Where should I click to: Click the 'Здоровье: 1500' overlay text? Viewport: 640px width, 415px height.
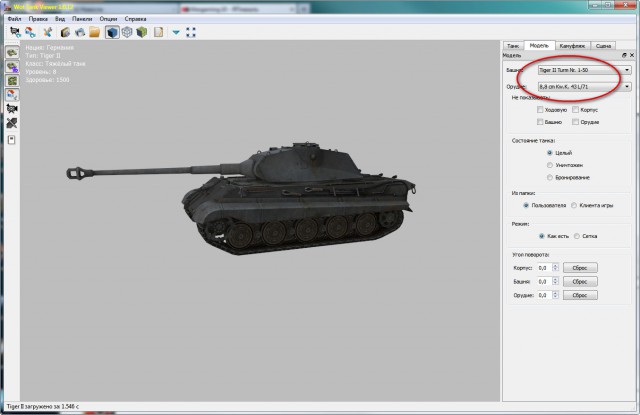tap(47, 80)
